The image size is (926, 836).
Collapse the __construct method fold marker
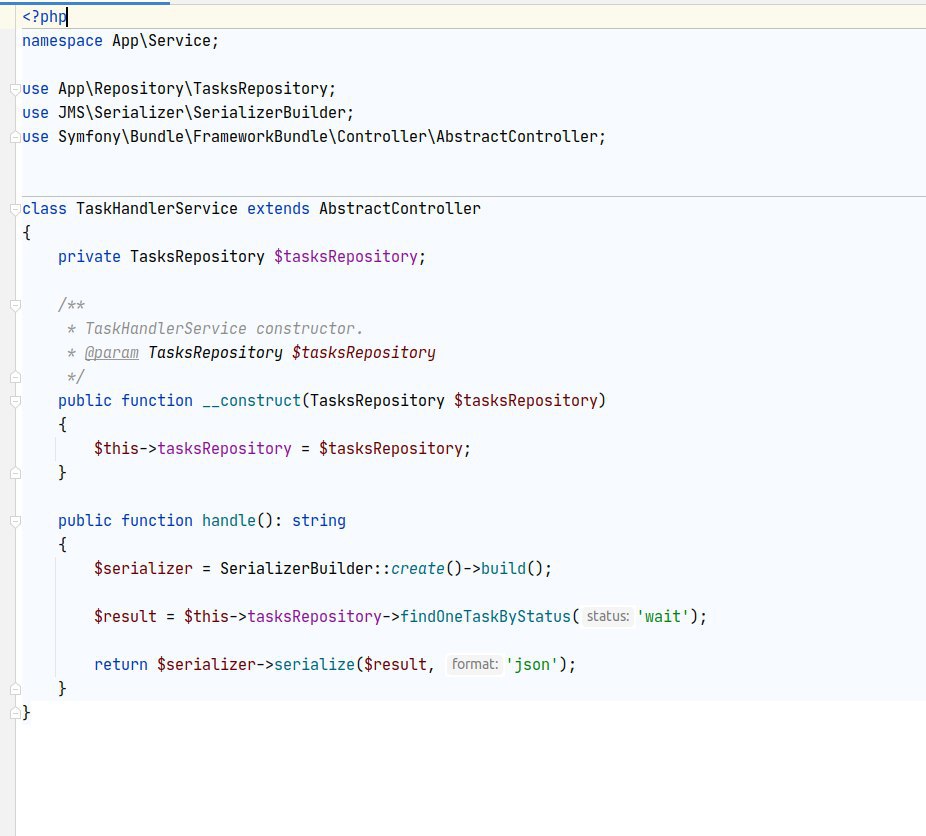pos(15,401)
